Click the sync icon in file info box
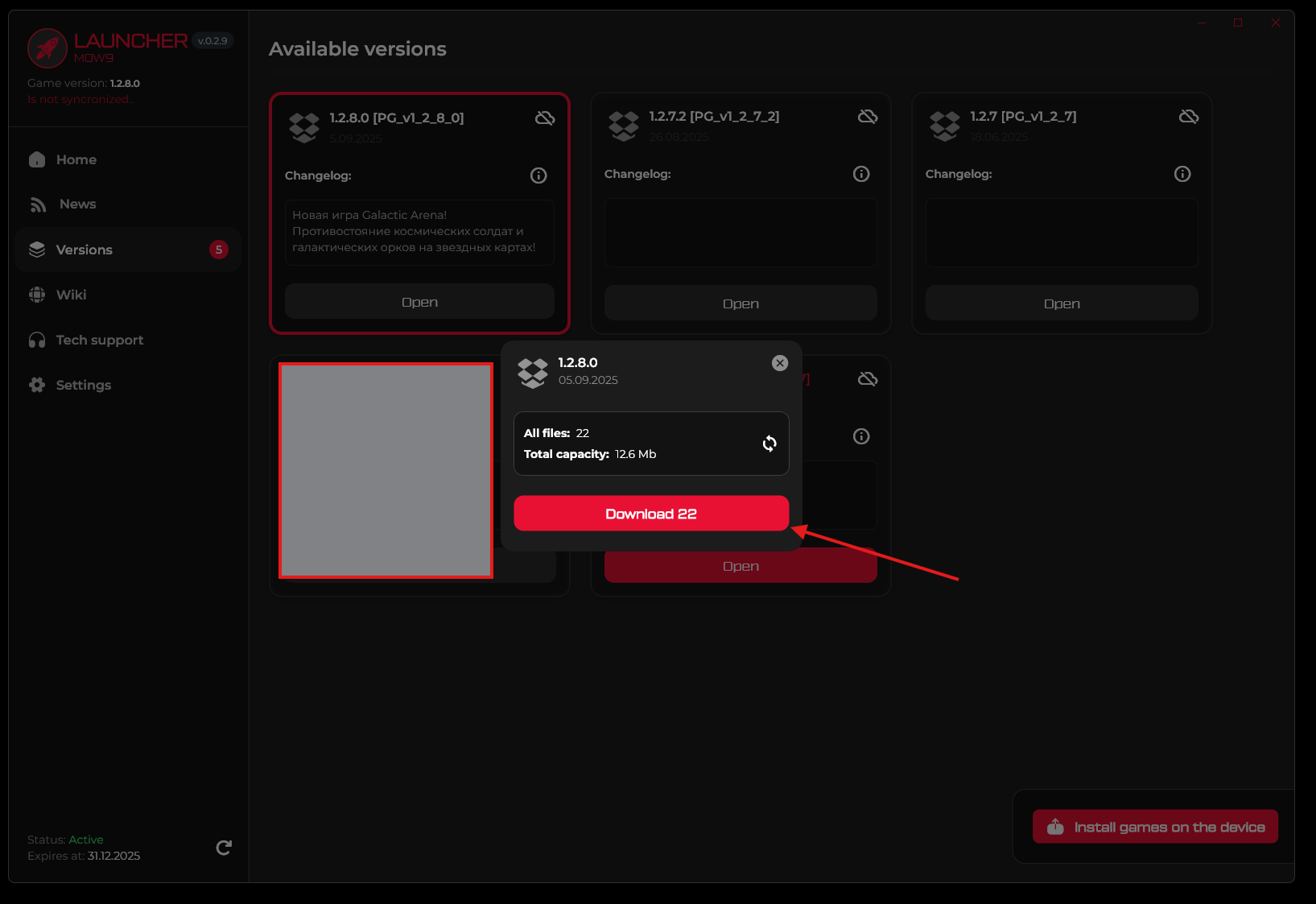 [769, 444]
